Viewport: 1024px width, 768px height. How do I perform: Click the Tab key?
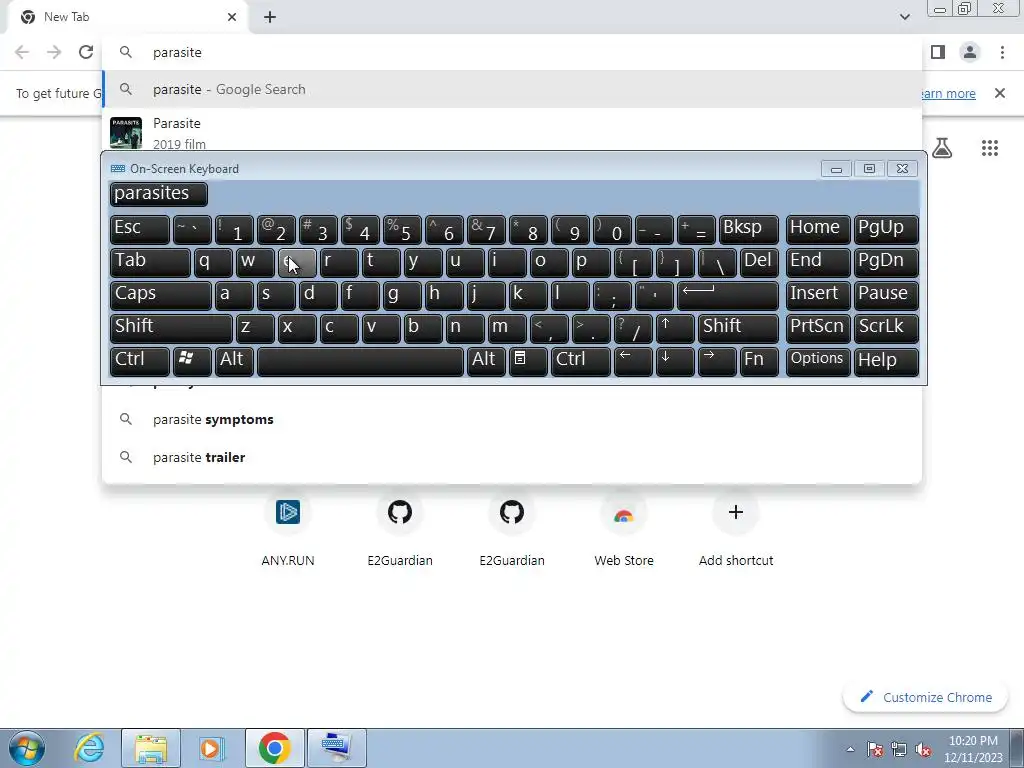(150, 263)
